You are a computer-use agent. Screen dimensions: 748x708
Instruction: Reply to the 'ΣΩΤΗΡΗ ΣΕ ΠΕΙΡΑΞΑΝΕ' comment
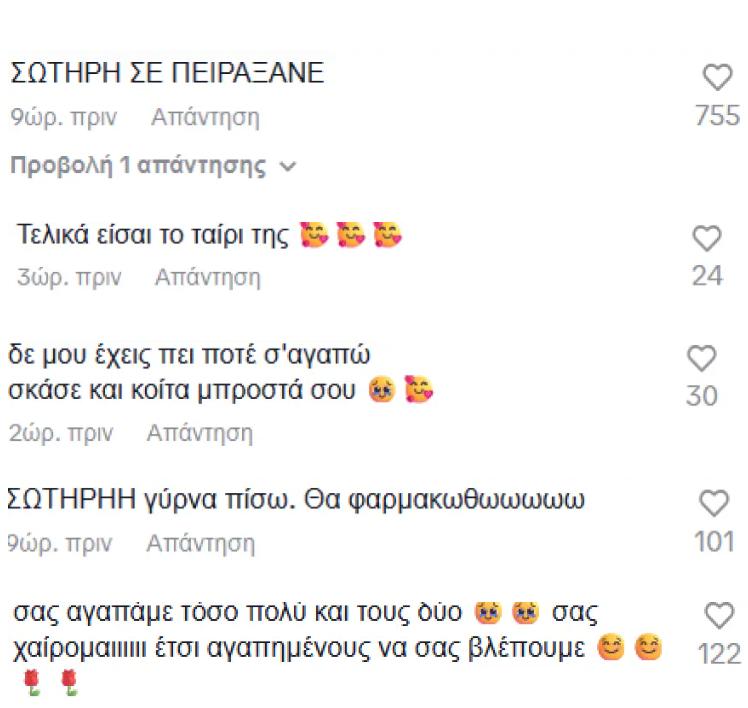205,118
